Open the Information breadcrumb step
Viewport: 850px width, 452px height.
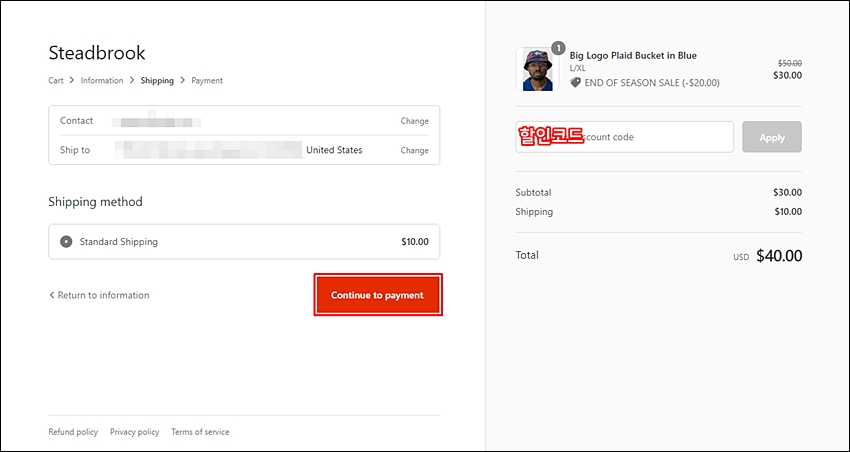pos(102,80)
